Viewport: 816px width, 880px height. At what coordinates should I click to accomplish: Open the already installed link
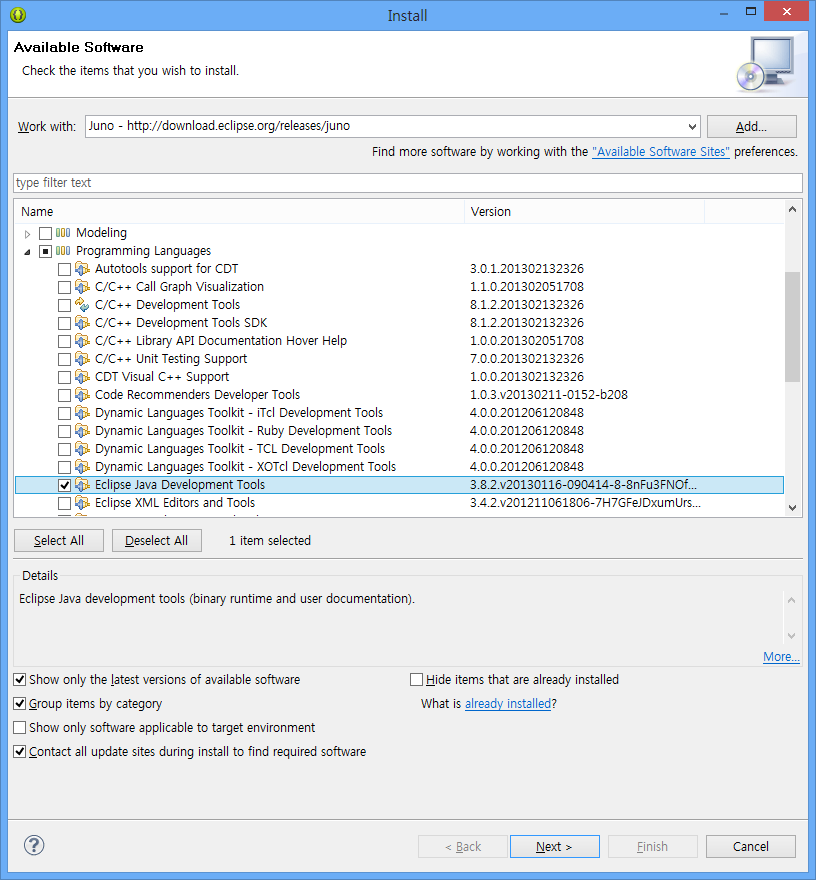[x=508, y=704]
